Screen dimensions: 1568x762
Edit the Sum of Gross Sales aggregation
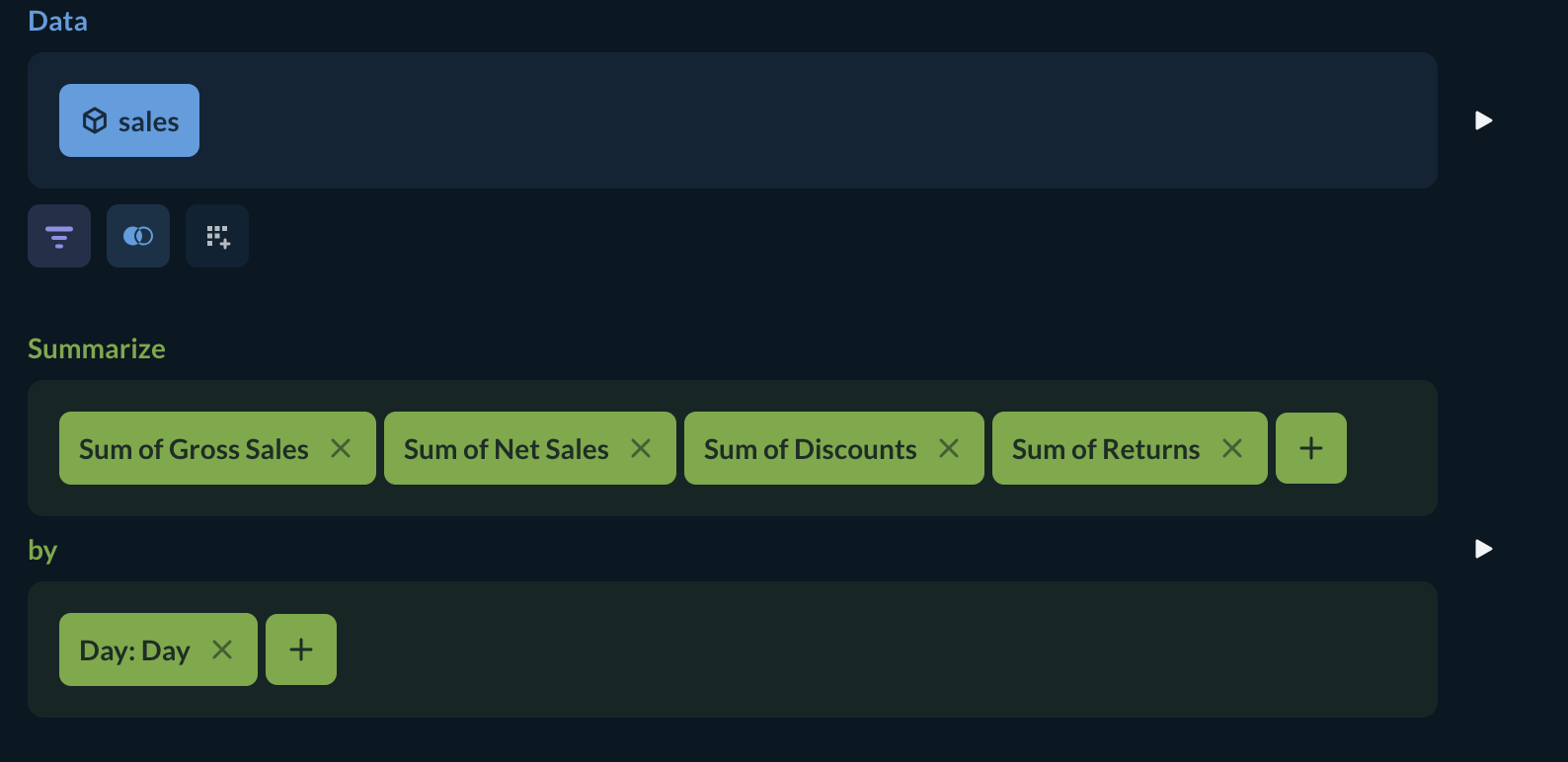194,449
